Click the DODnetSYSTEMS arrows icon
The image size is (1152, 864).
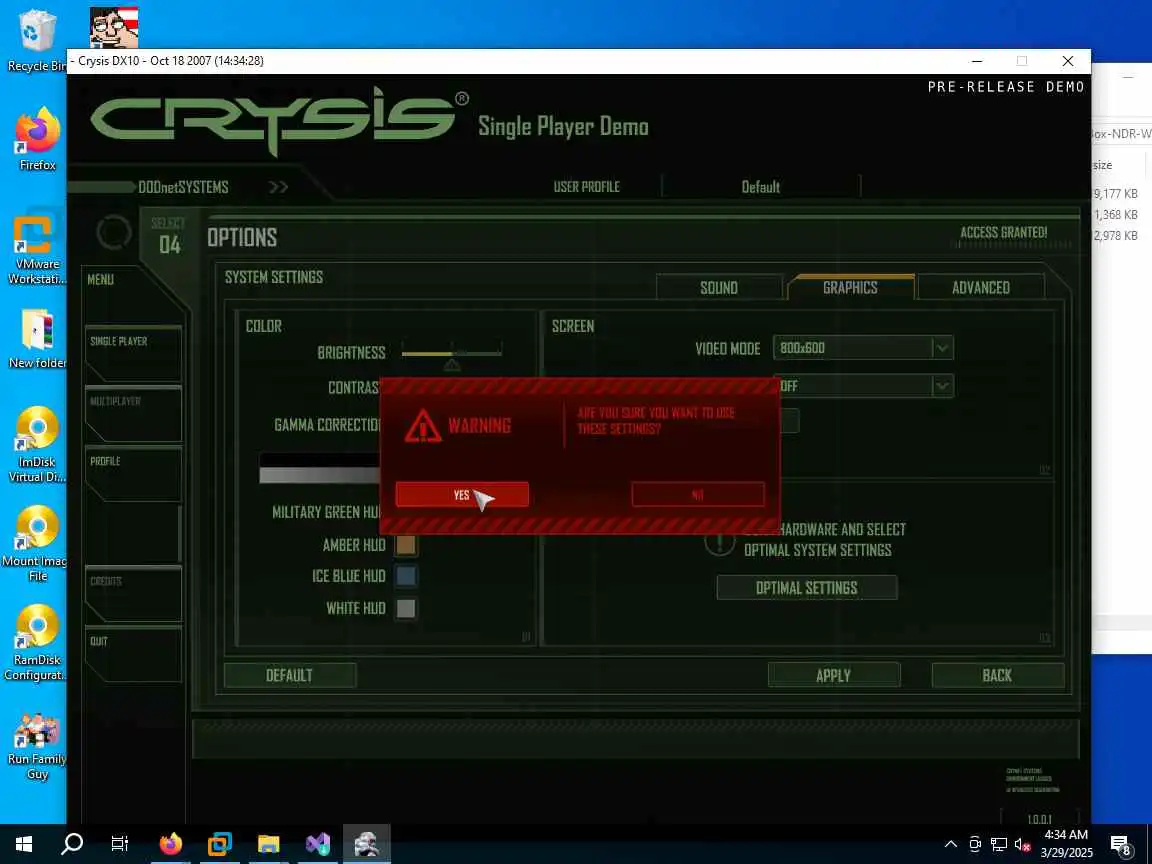(278, 187)
